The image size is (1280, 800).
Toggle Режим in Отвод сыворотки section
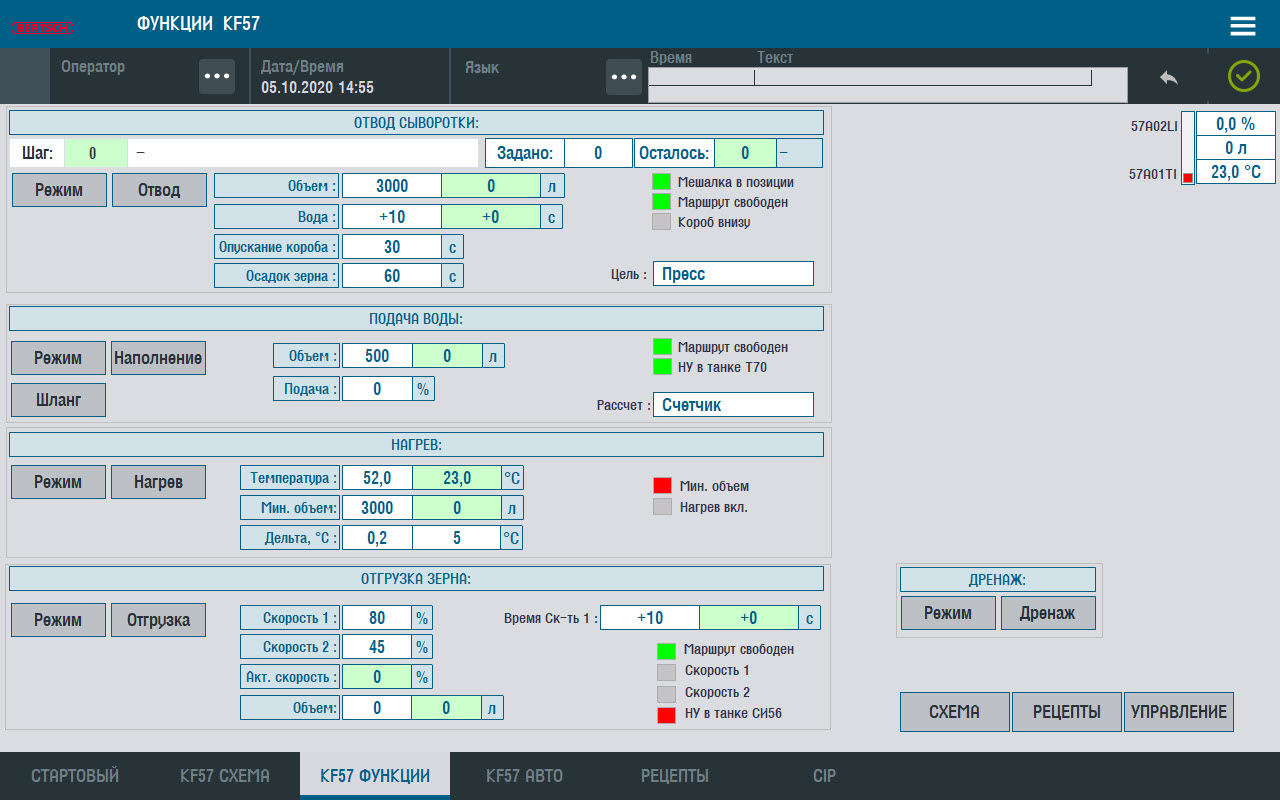pyautogui.click(x=59, y=190)
